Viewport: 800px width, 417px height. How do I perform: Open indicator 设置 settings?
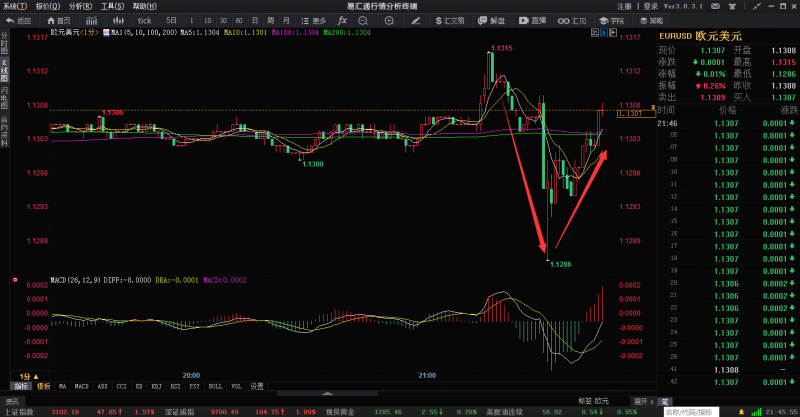[257, 385]
